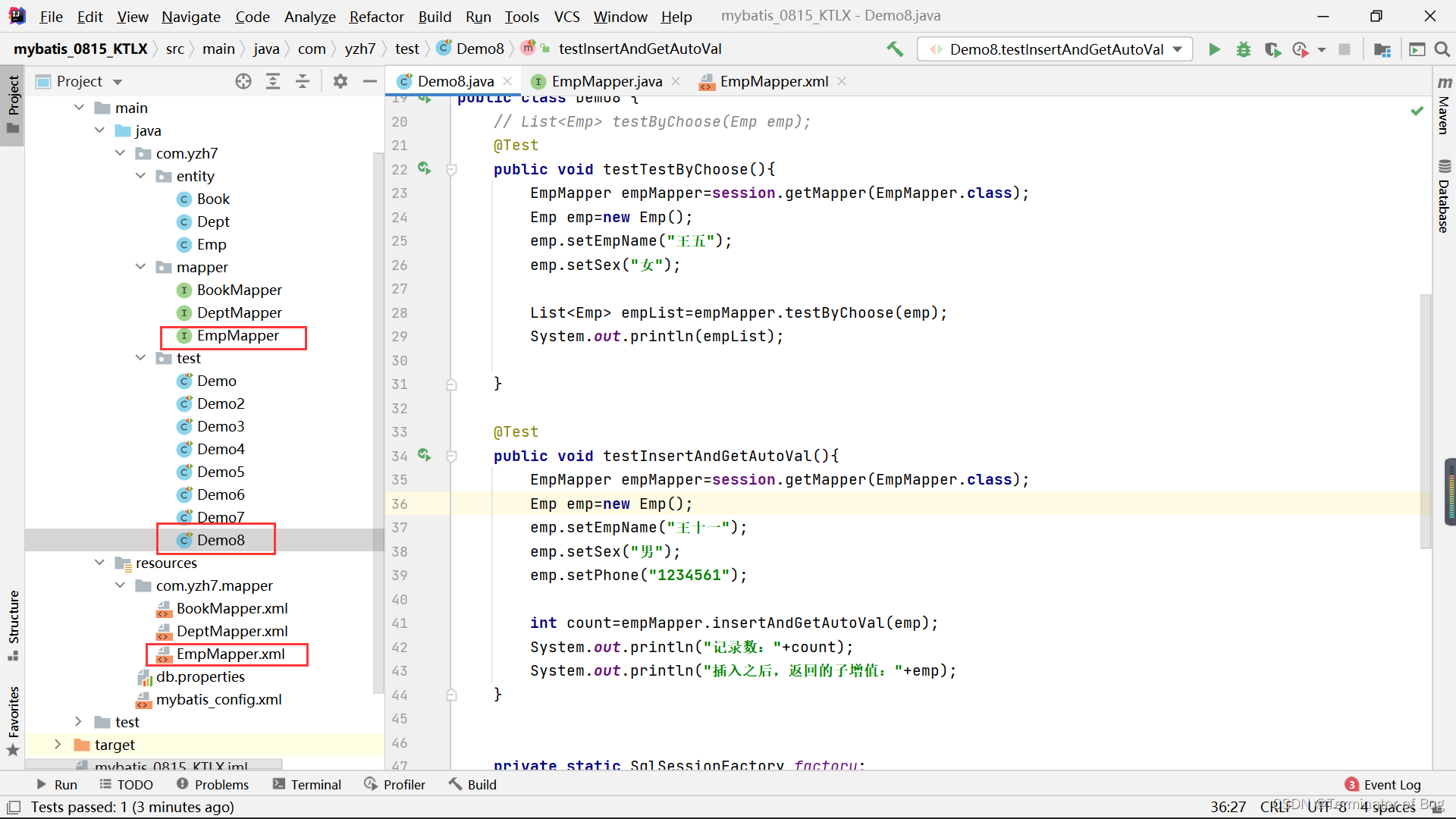Image resolution: width=1456 pixels, height=819 pixels.
Task: Hide the Project panel with minus icon
Action: [370, 81]
